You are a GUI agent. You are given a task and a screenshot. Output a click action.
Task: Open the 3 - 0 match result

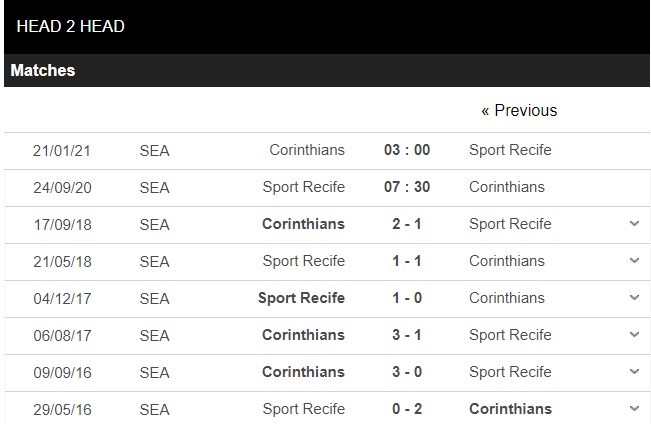(x=407, y=372)
